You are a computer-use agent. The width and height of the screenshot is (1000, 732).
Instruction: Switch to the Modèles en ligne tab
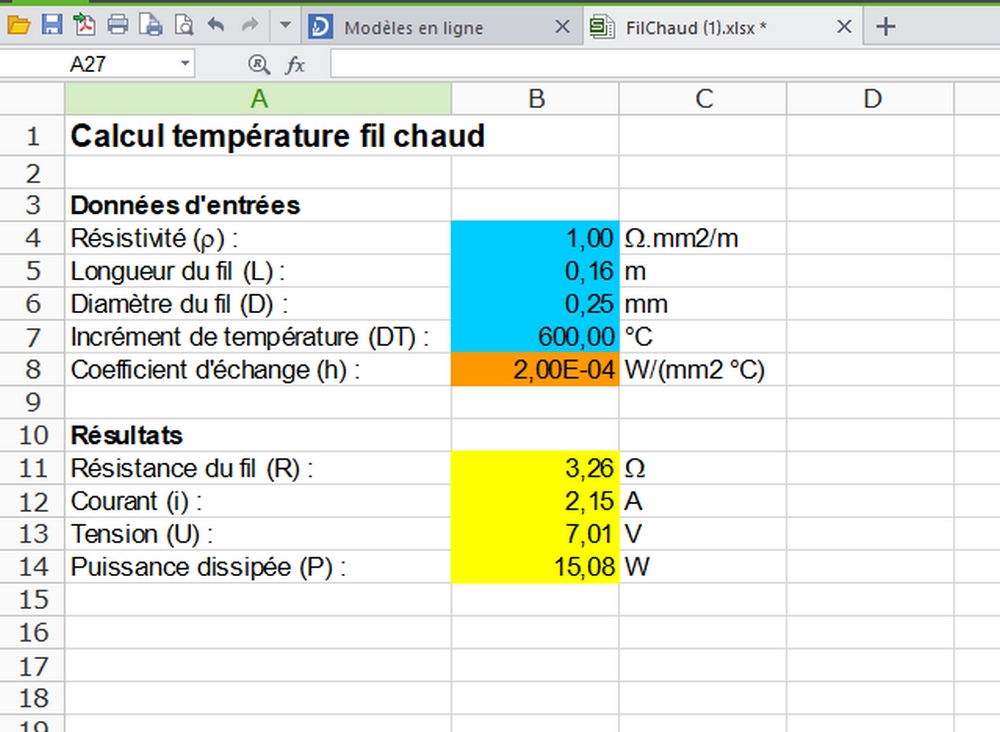click(443, 27)
